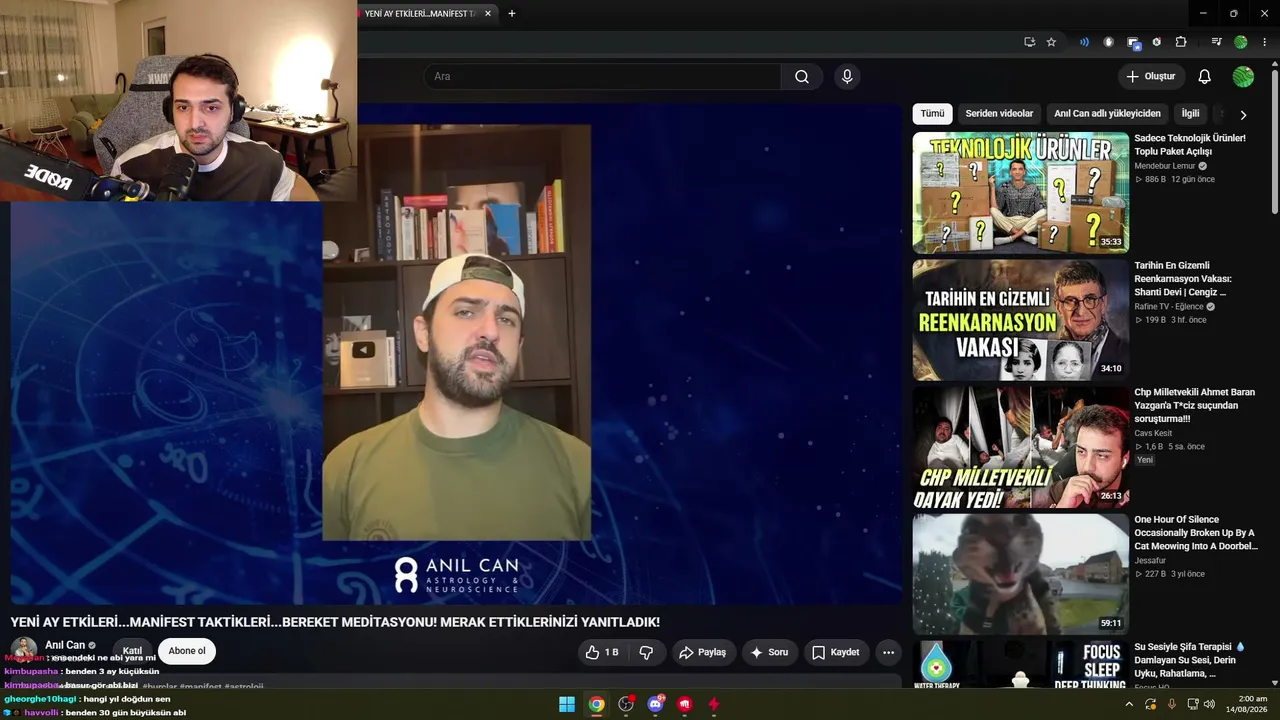Open the Teknolojik Ürünler video thumbnail
This screenshot has width=1280, height=720.
(x=1020, y=192)
